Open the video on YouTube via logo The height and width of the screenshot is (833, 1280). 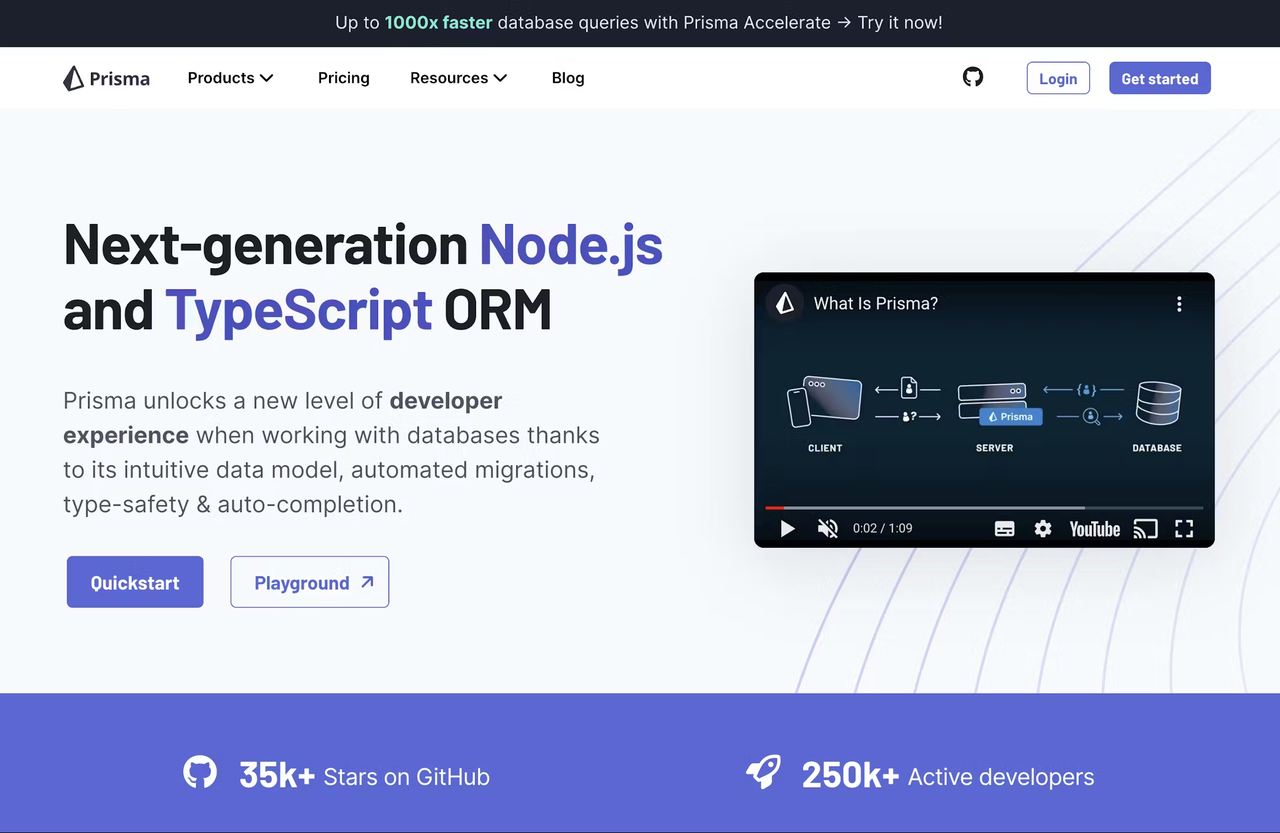(1095, 528)
